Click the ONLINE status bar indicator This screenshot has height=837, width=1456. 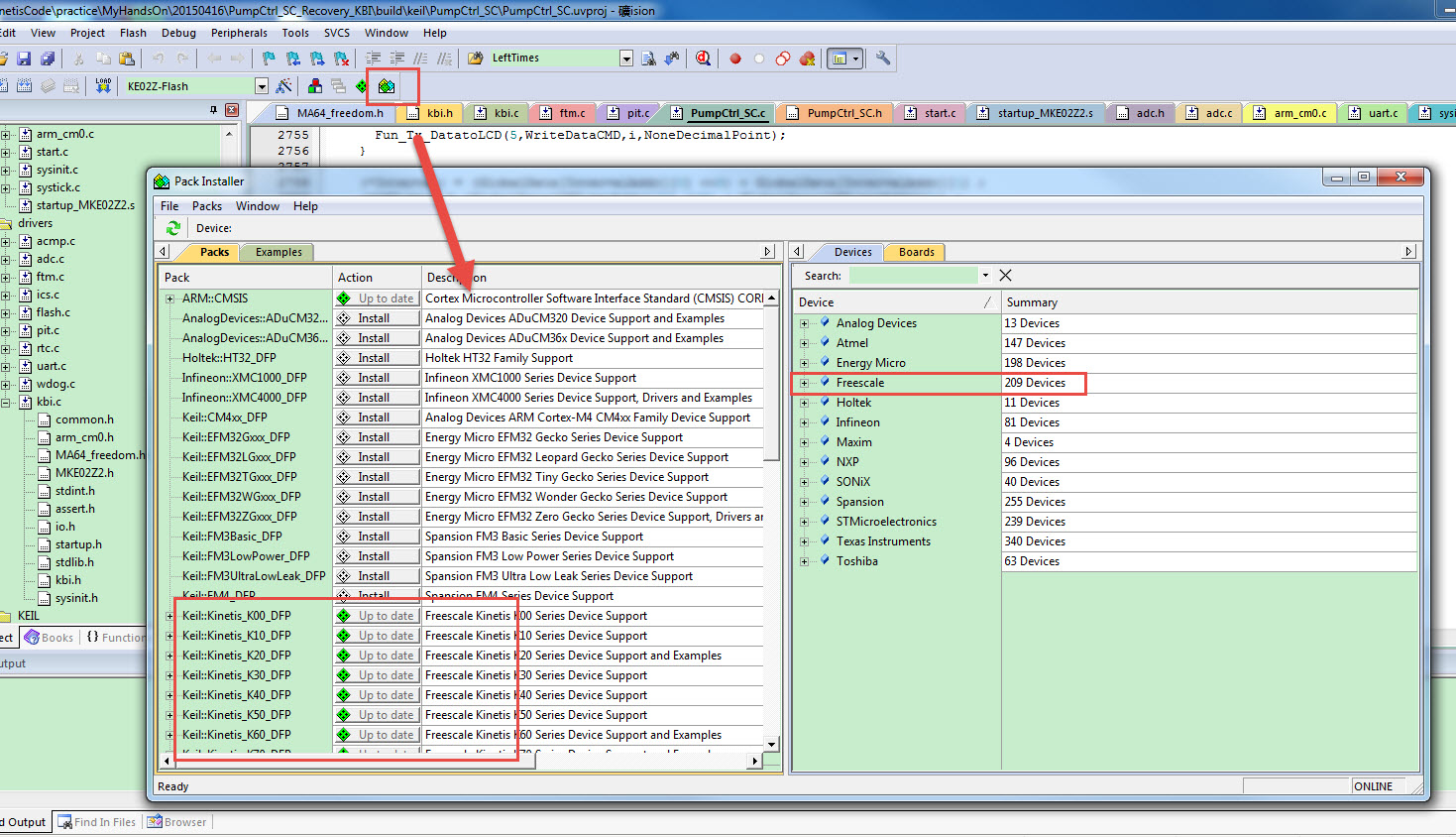point(1373,786)
